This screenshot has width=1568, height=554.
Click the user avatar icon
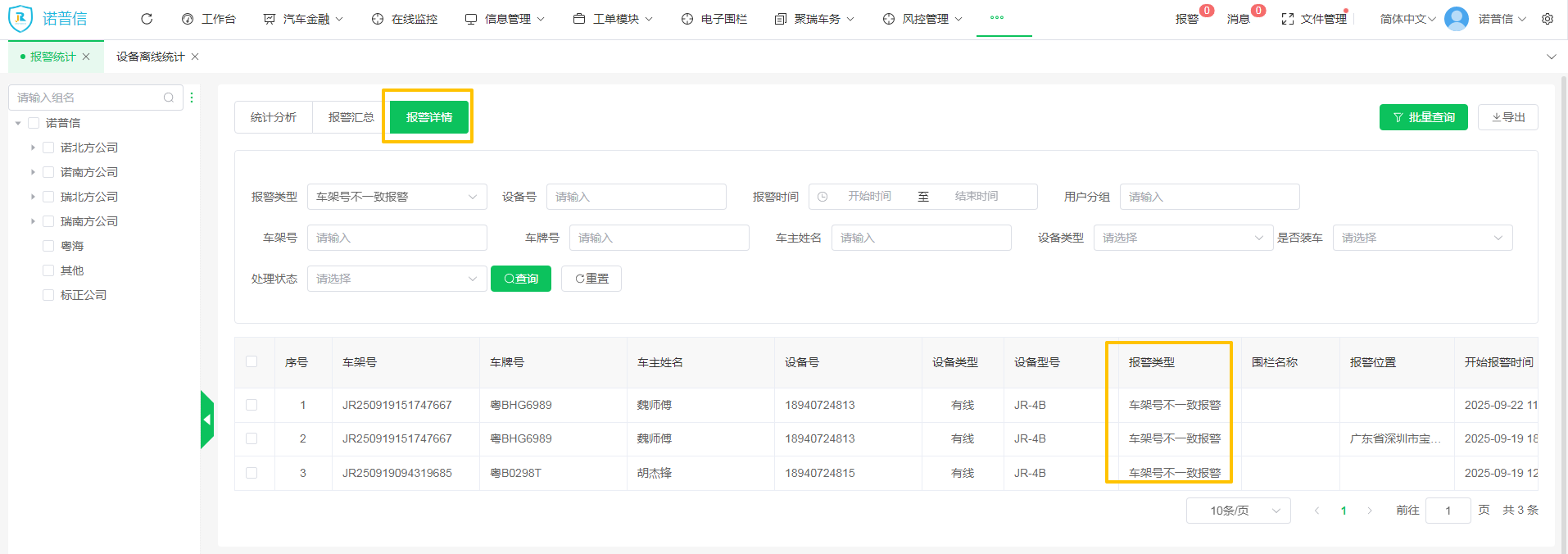tap(1456, 19)
